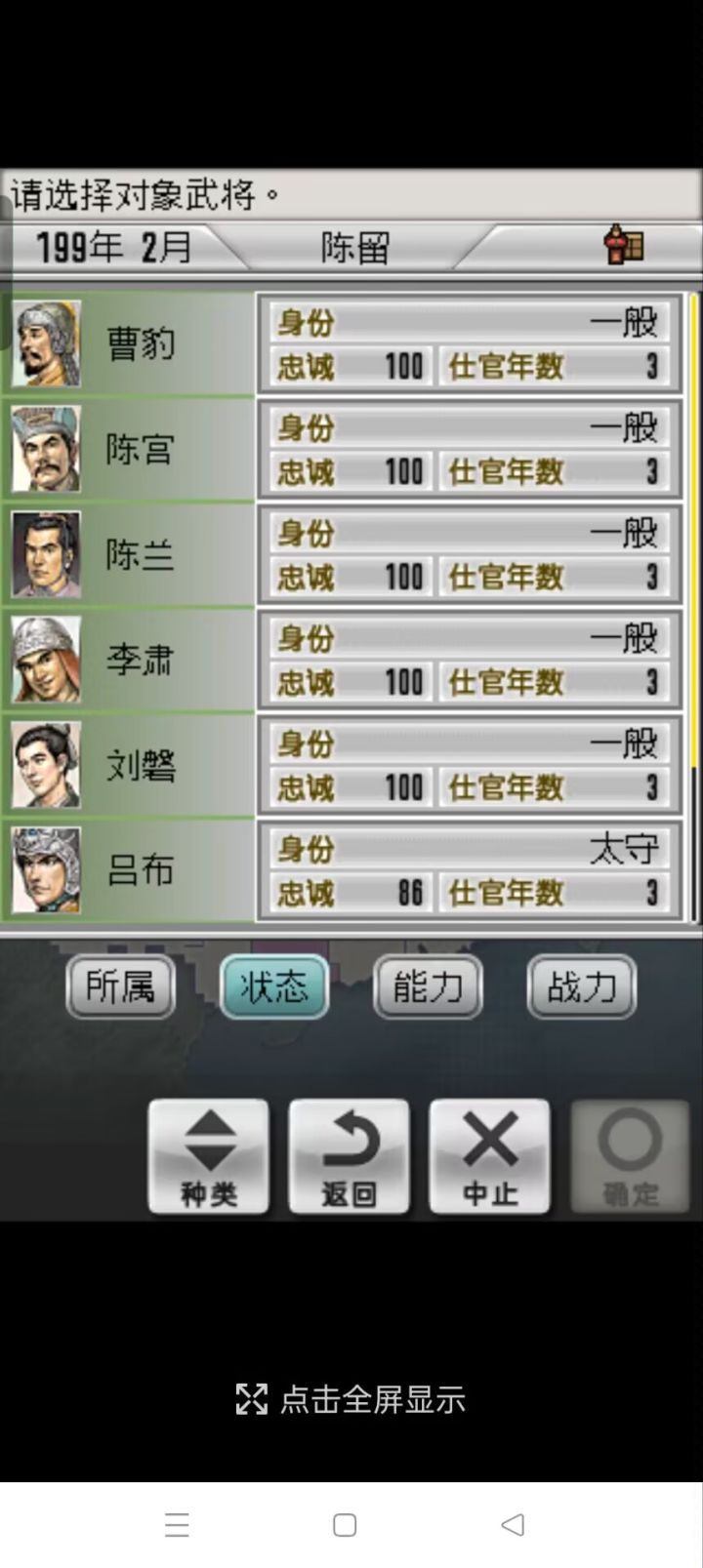Viewport: 703px width, 1568px height.
Task: Tap the 确定 confirm circle icon
Action: [x=630, y=1139]
